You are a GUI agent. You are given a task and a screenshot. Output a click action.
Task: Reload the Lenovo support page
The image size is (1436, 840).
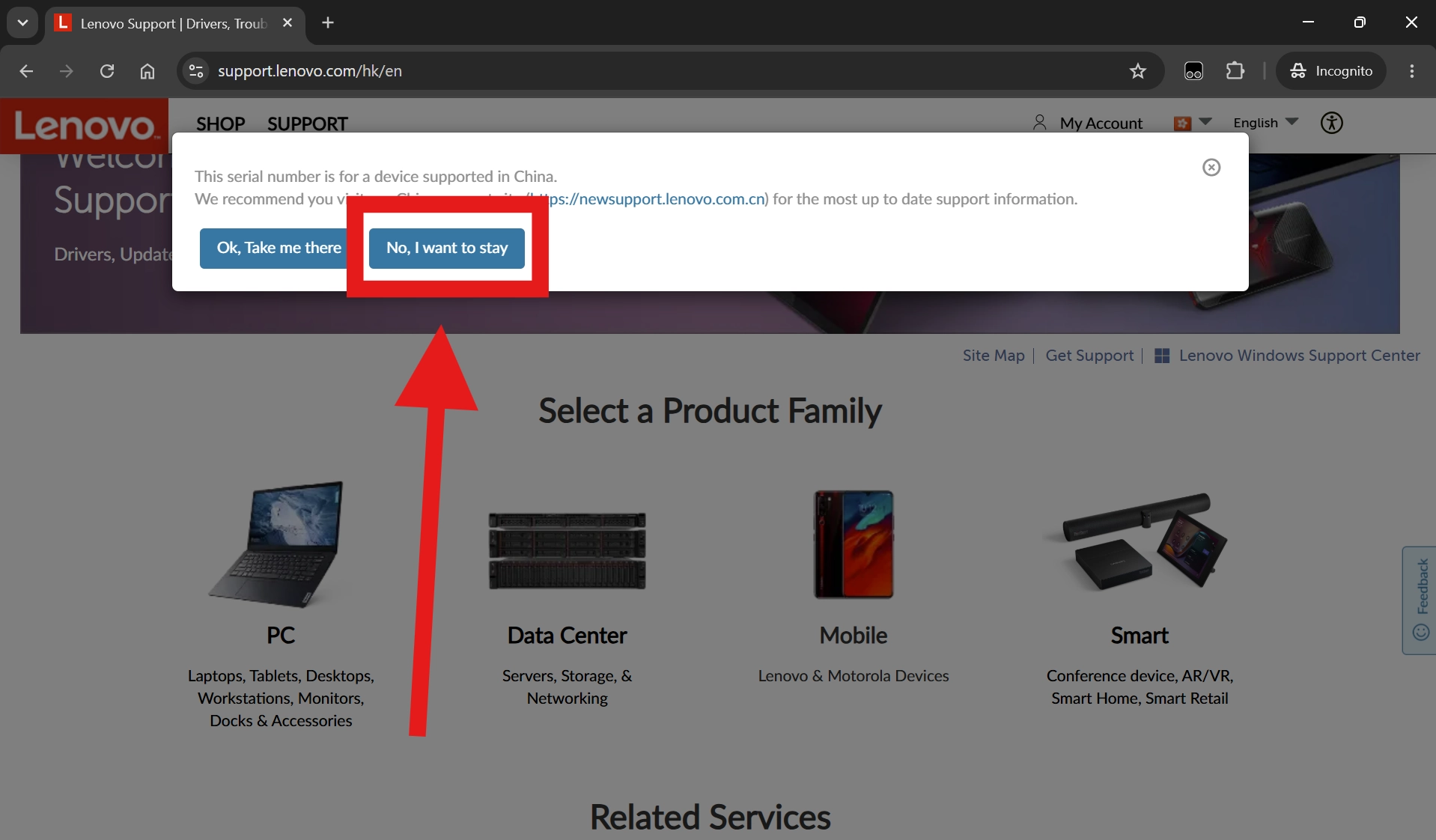point(107,71)
